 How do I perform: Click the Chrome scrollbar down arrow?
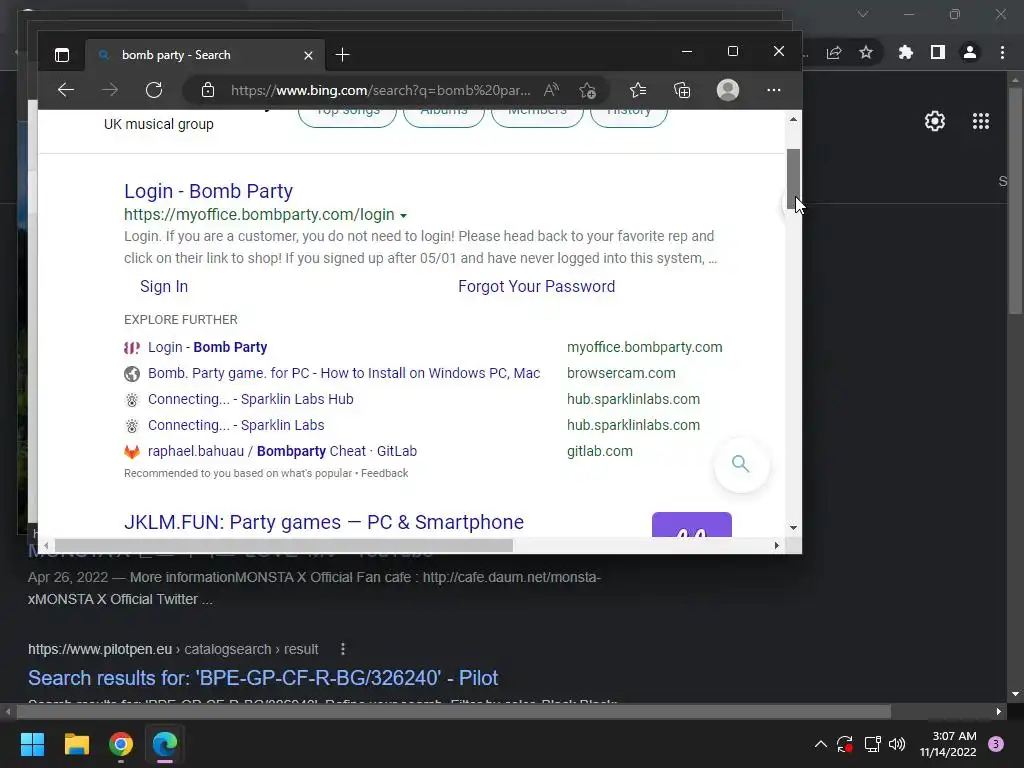pyautogui.click(x=1016, y=694)
